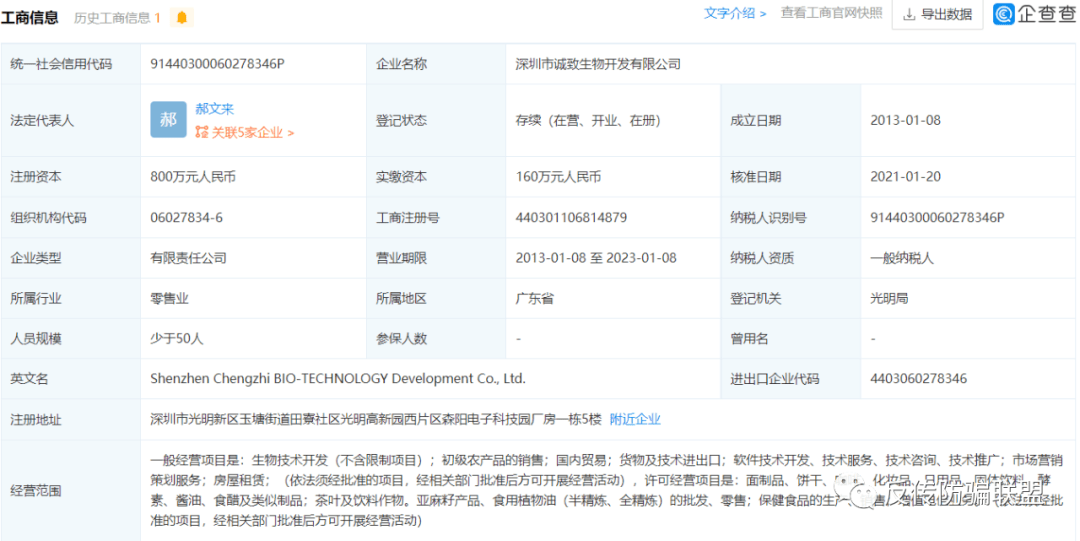The height and width of the screenshot is (541, 1080).
Task: Click company name 深圳市诚致生物开发有限公司
Action: pos(598,64)
